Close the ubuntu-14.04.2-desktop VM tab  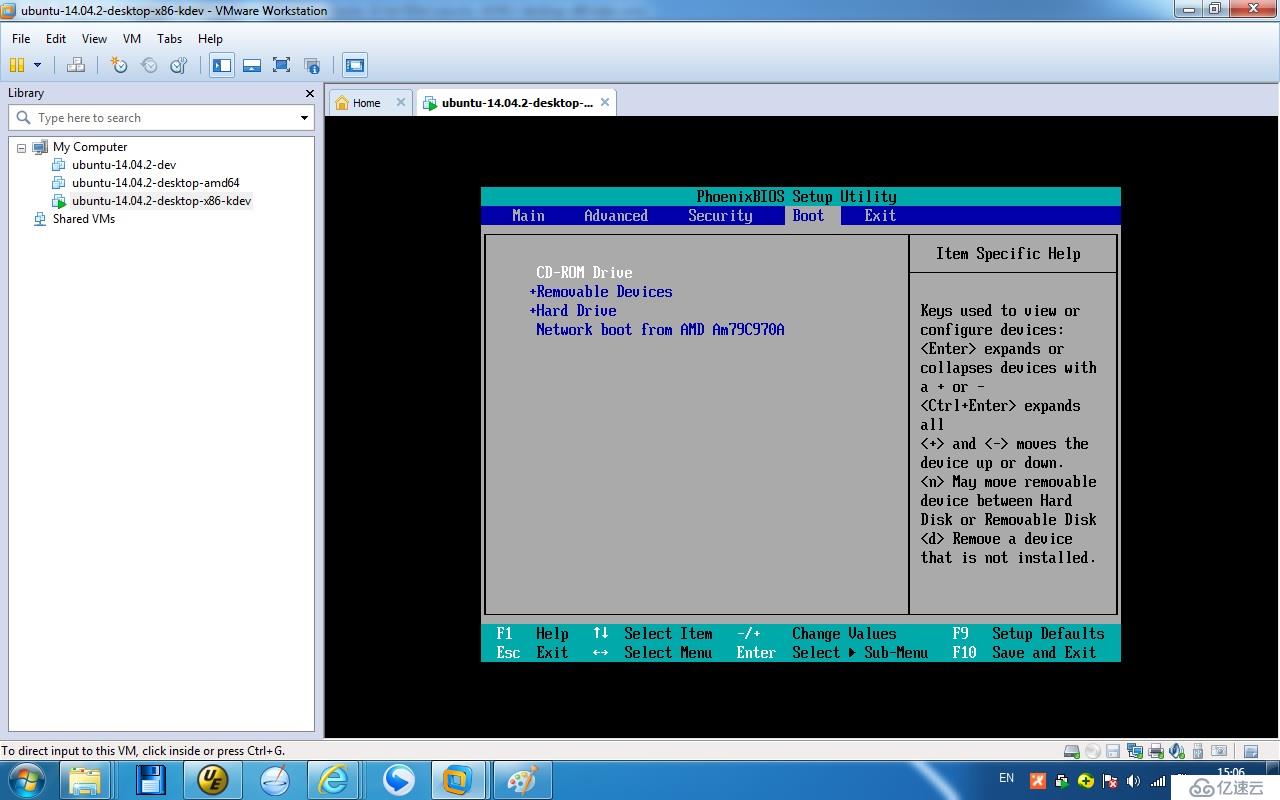pos(605,102)
